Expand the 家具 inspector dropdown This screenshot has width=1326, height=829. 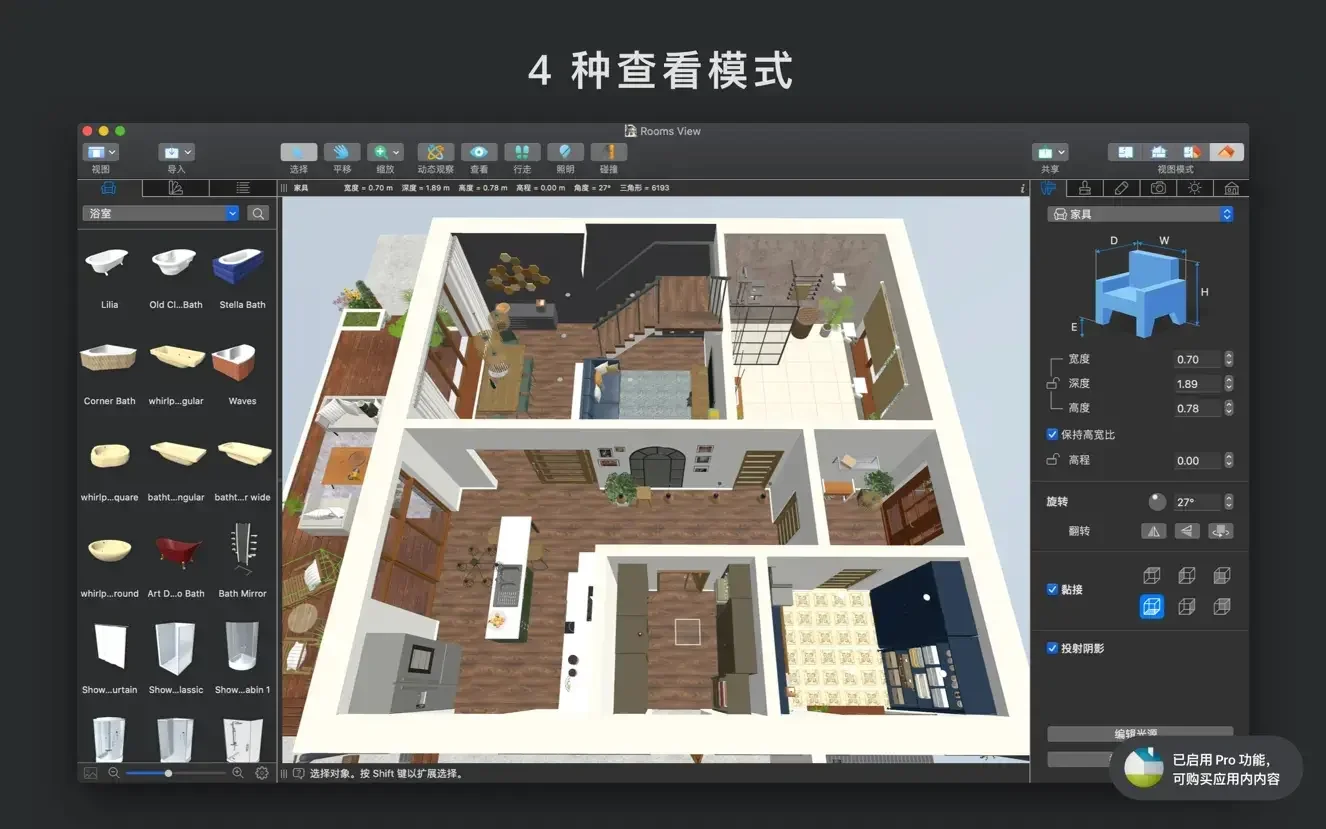(1140, 214)
